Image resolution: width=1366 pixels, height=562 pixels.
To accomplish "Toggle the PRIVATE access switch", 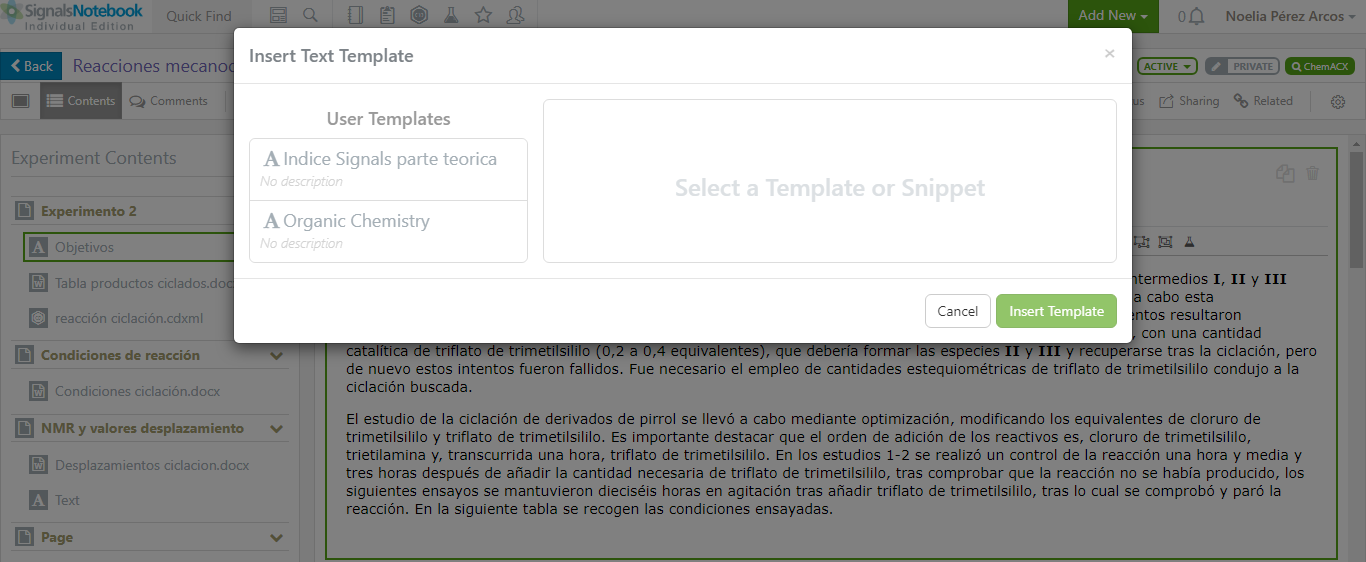I will coord(1241,66).
